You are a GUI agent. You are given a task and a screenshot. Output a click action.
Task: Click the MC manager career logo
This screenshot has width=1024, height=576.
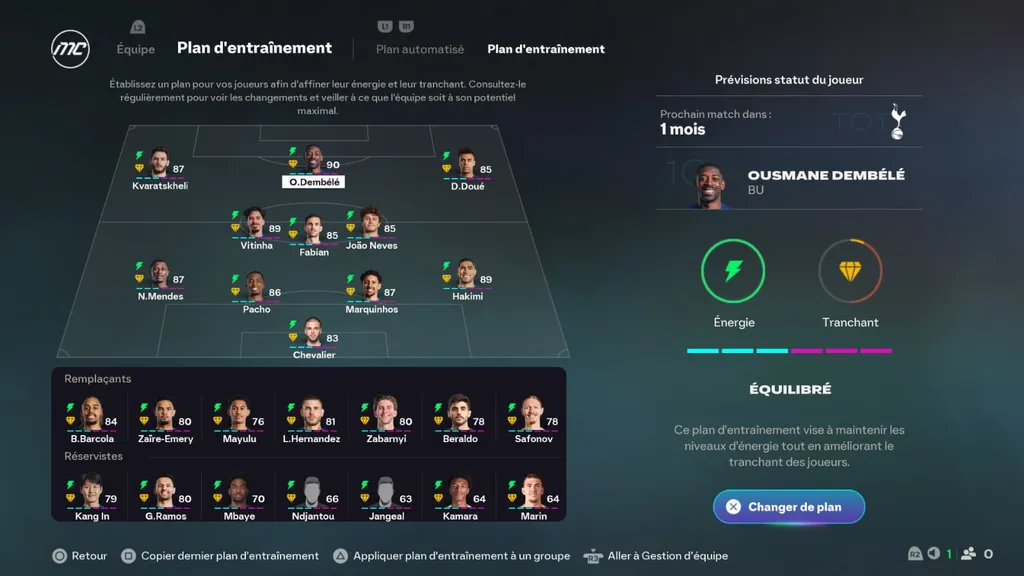[70, 49]
